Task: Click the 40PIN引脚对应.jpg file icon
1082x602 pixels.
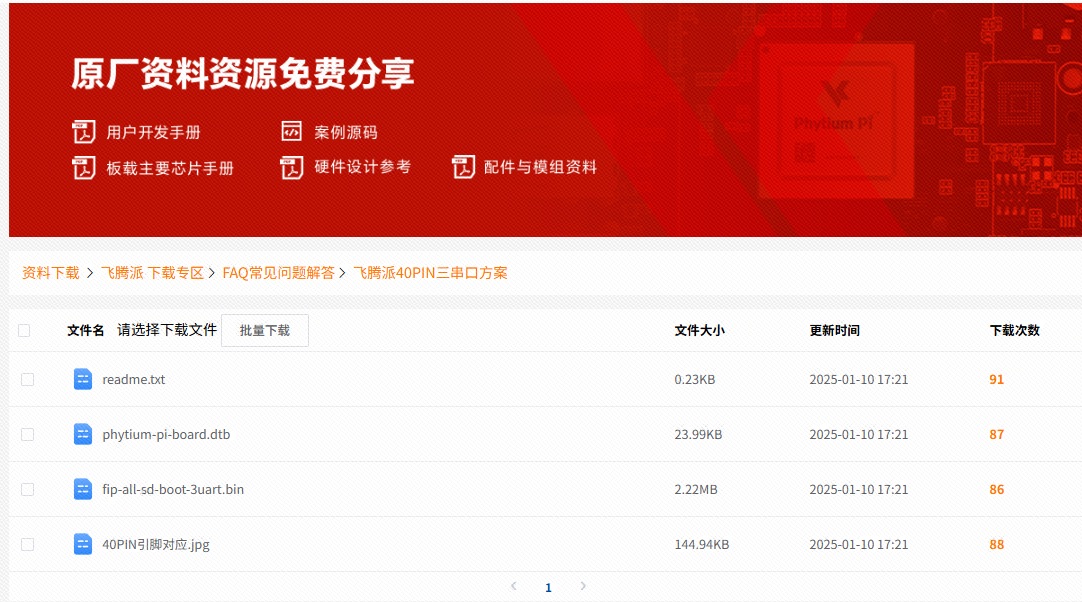Action: 83,544
